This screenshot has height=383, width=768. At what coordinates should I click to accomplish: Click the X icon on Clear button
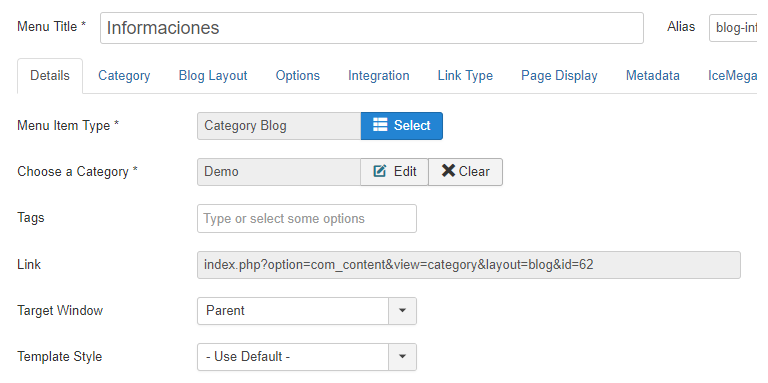click(448, 170)
